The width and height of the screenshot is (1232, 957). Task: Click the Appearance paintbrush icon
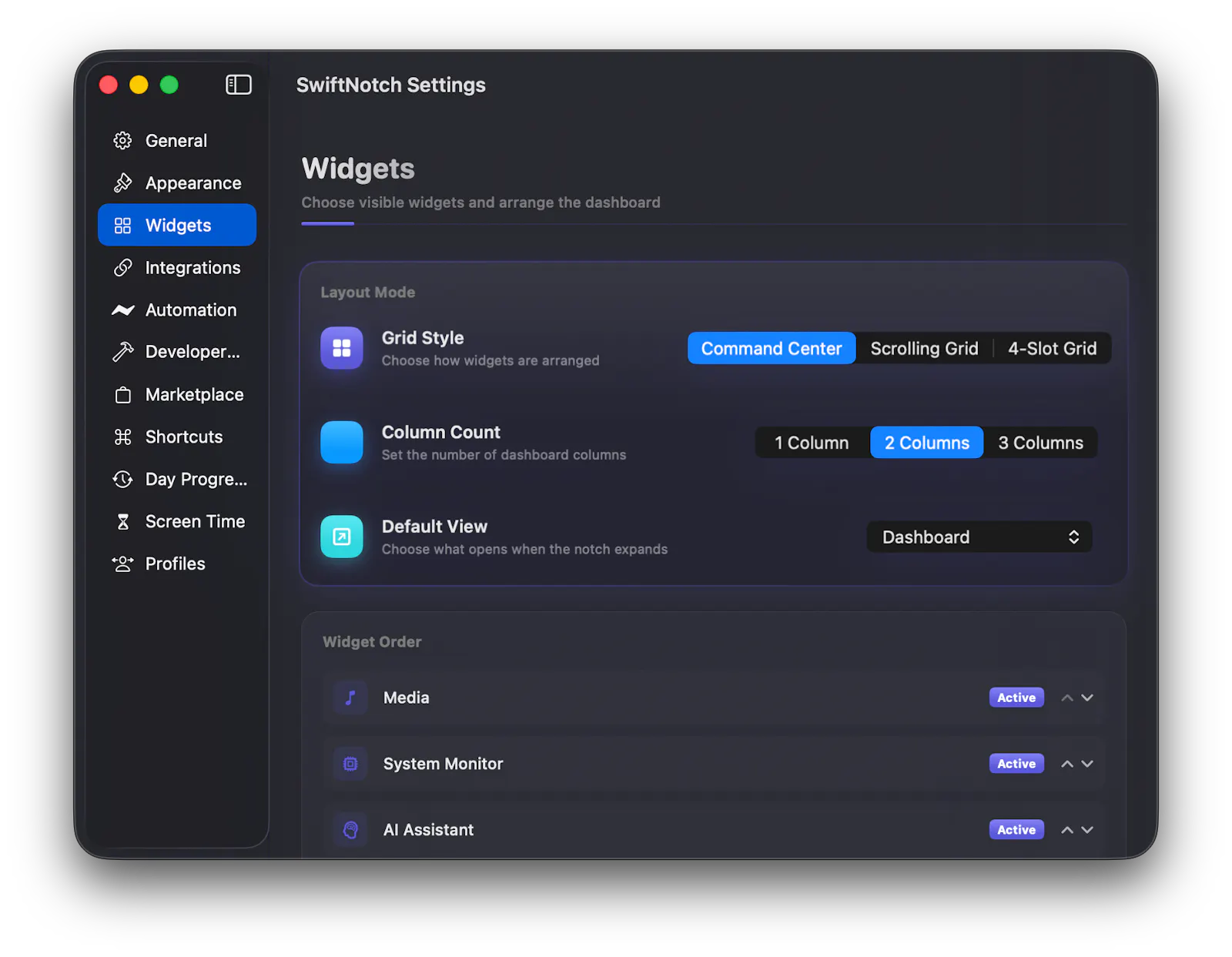coord(122,183)
